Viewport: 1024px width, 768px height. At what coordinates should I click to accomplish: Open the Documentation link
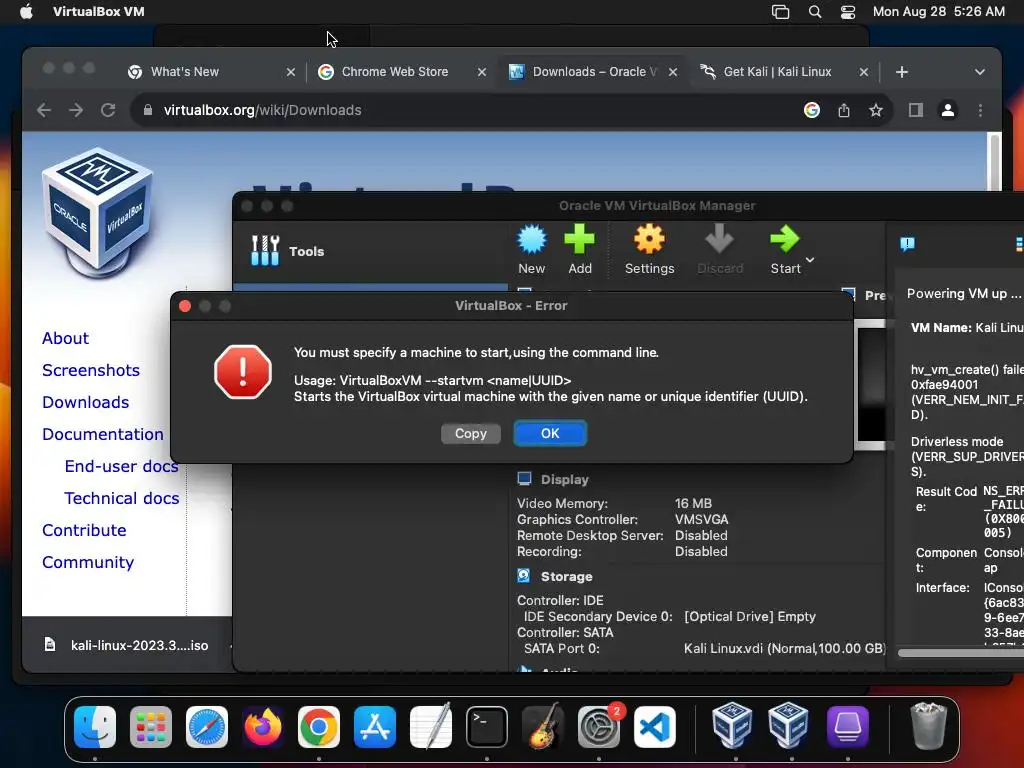pyautogui.click(x=103, y=434)
